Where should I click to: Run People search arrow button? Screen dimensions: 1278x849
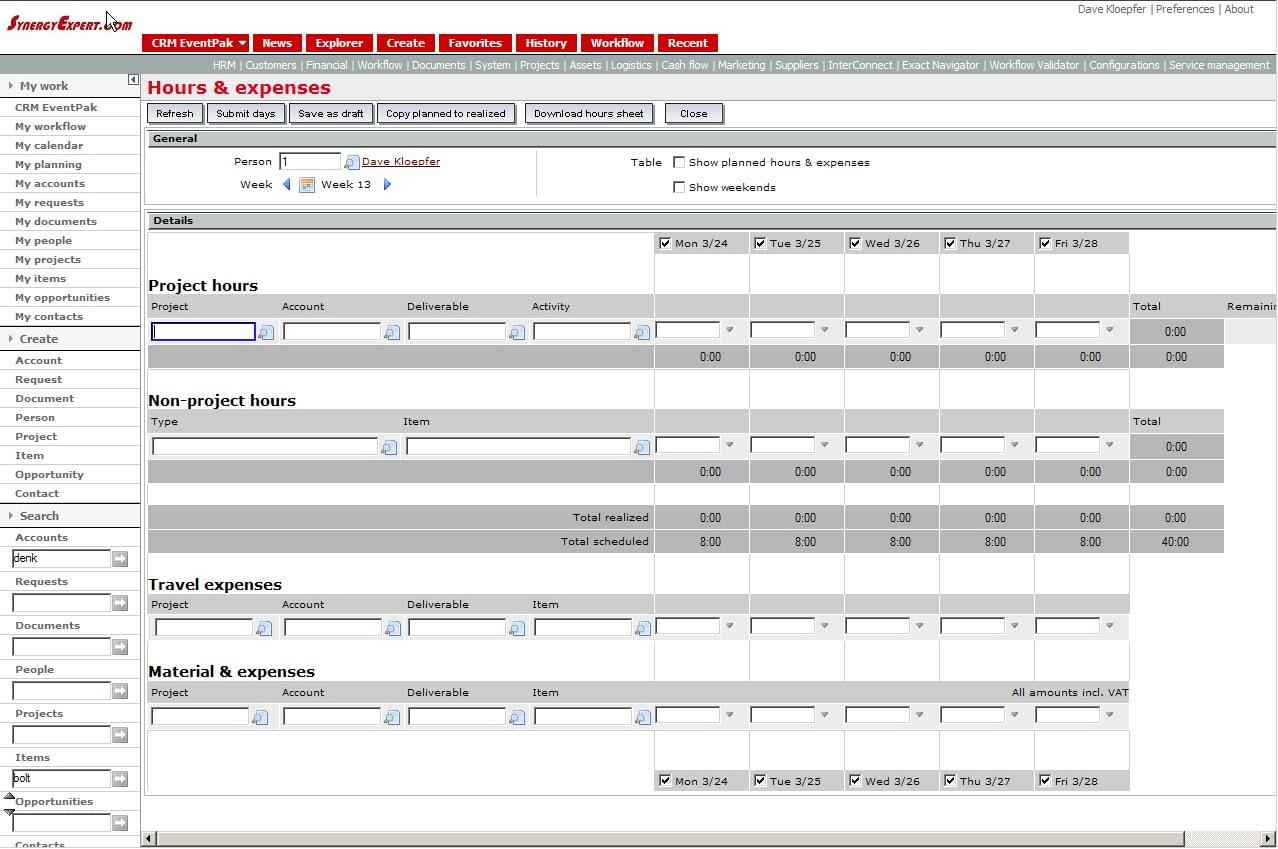[x=120, y=691]
